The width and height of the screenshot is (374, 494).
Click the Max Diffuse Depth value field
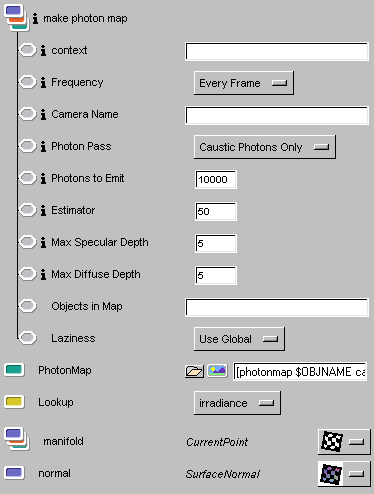[x=216, y=276]
